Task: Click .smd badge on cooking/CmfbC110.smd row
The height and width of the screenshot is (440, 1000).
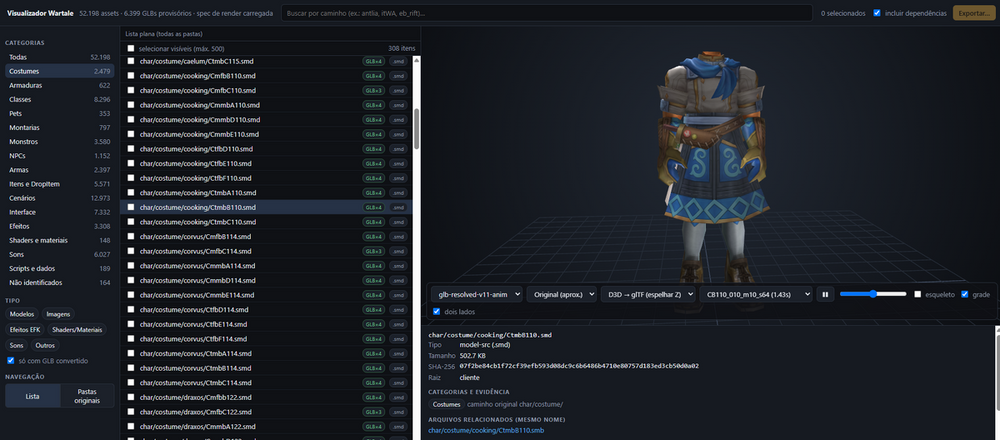Action: coord(399,91)
